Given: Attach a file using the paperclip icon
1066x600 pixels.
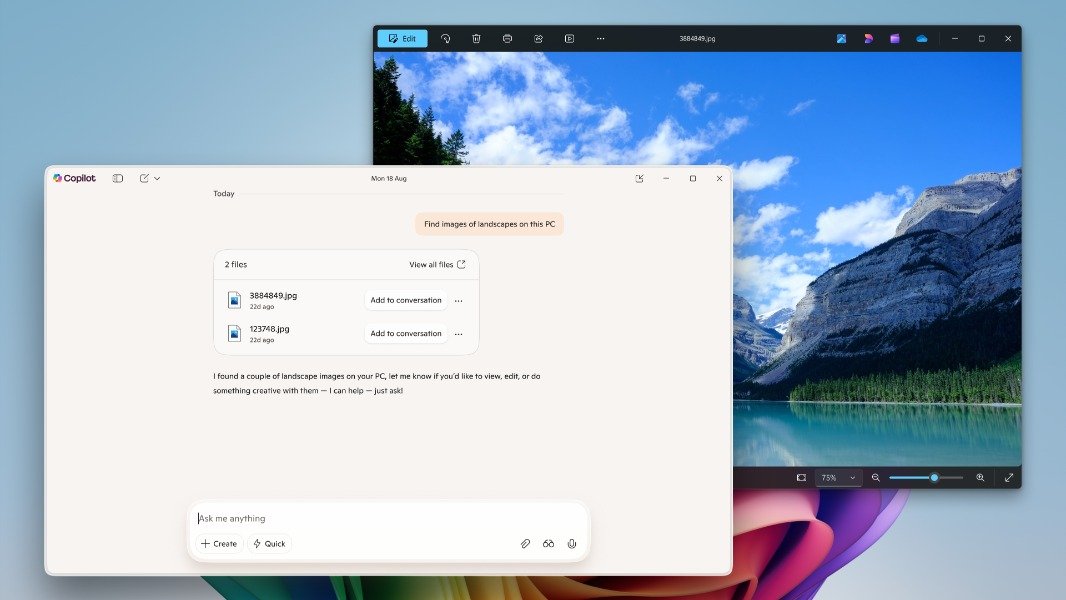Looking at the screenshot, I should pyautogui.click(x=526, y=543).
